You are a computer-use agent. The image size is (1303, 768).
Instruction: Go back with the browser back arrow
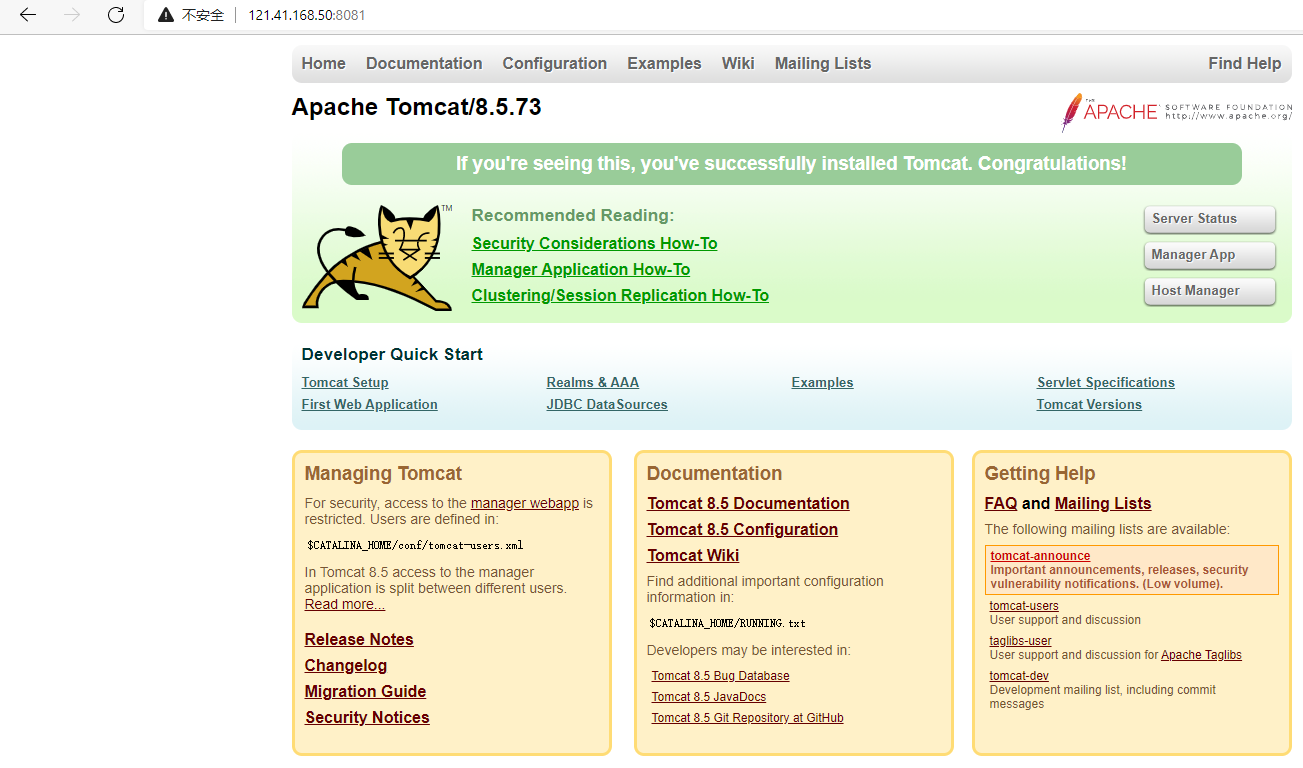pyautogui.click(x=27, y=15)
